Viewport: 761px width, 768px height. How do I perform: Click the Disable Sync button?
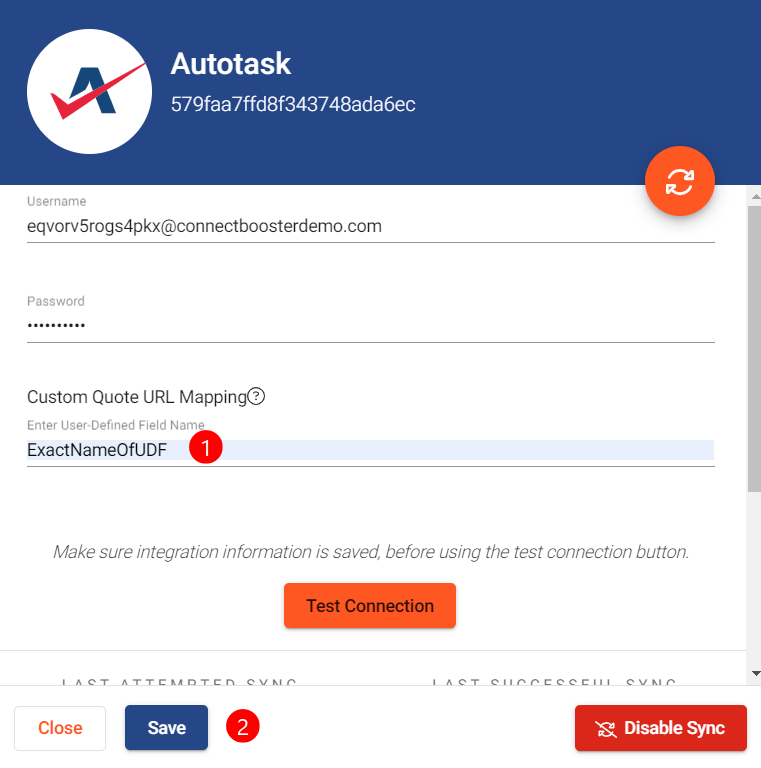[x=661, y=728]
